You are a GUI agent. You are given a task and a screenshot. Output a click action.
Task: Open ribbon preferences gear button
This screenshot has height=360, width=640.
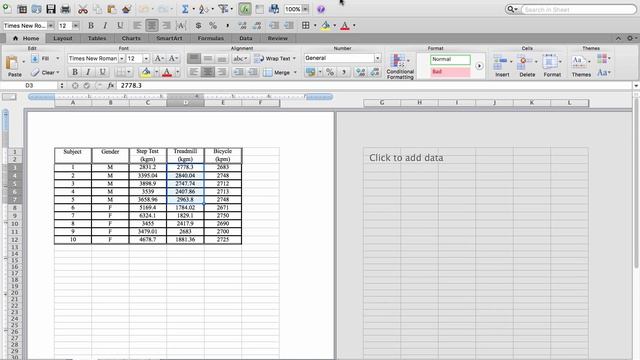tap(630, 38)
